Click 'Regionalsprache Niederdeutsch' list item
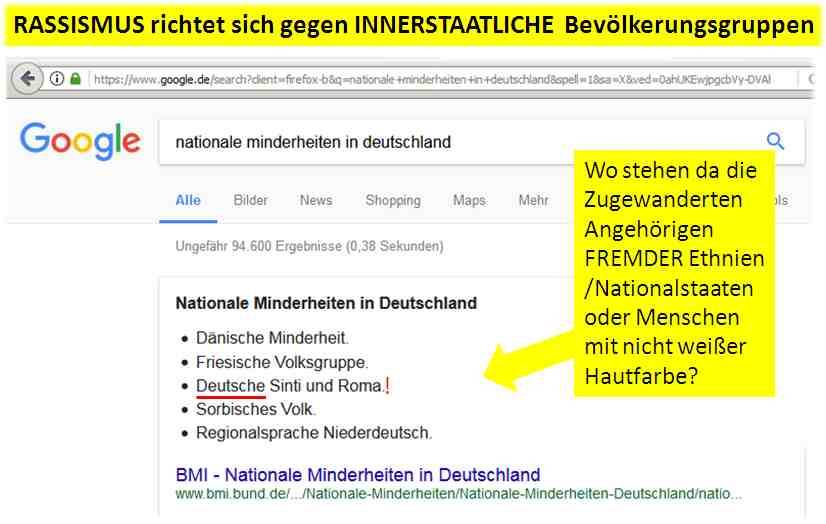The width and height of the screenshot is (826, 524). click(314, 433)
